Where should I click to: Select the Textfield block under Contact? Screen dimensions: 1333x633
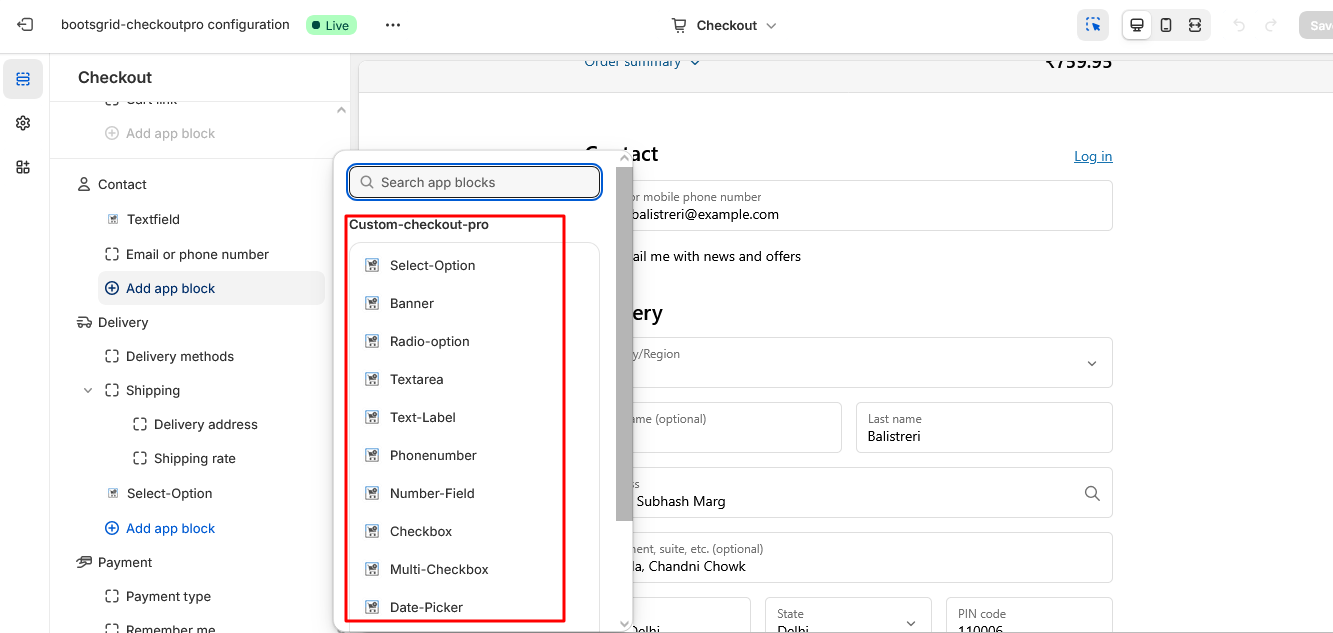point(153,219)
